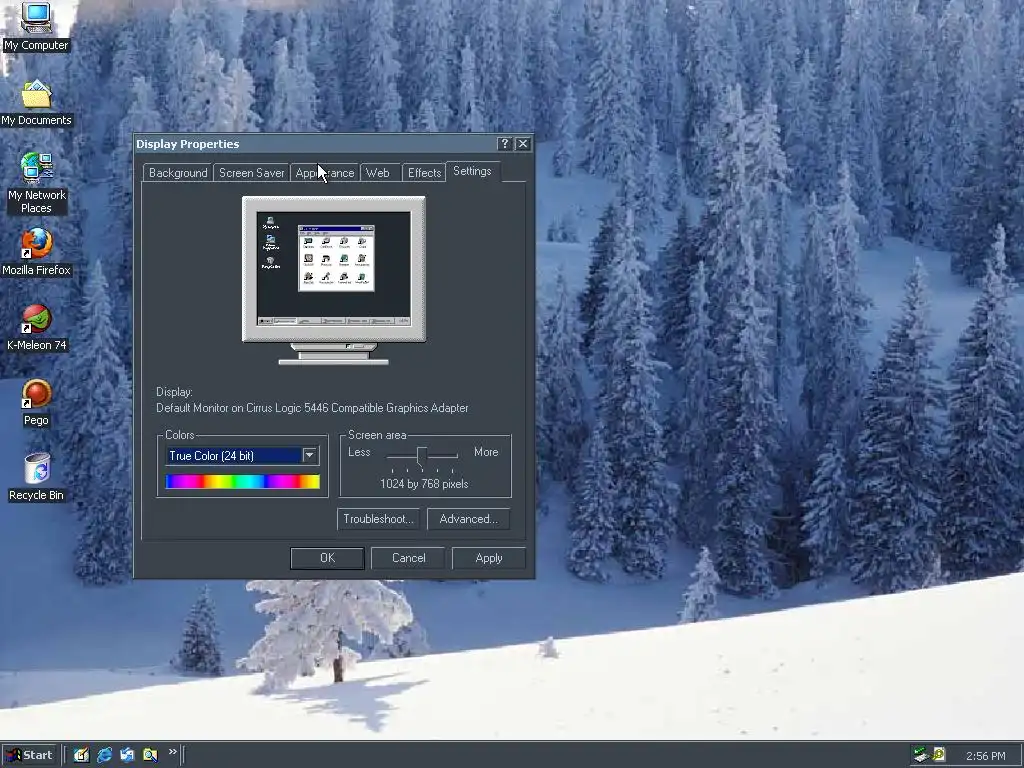Click the Screen area resolution slider thumb

pyautogui.click(x=422, y=458)
